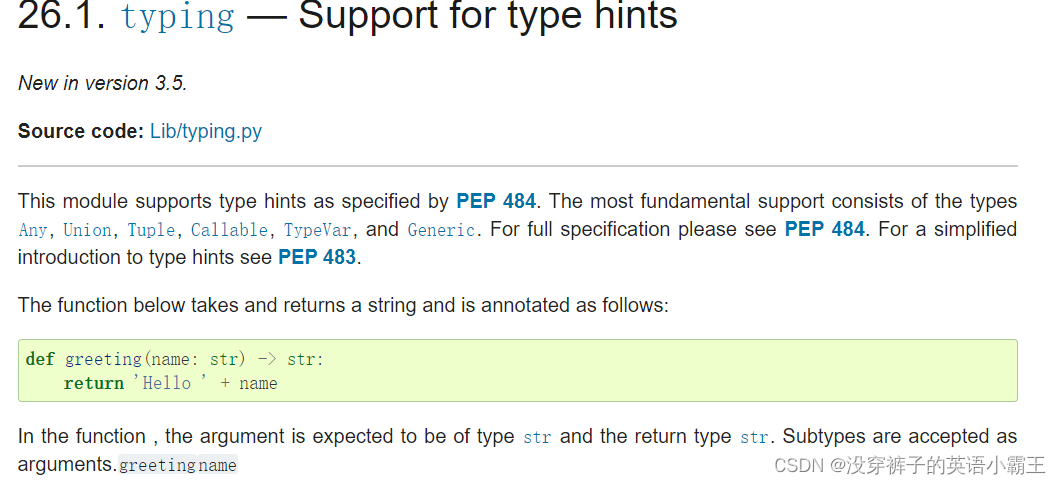Image resolution: width=1061 pixels, height=484 pixels.
Task: Click the 'return' keyword in code example
Action: click(93, 383)
